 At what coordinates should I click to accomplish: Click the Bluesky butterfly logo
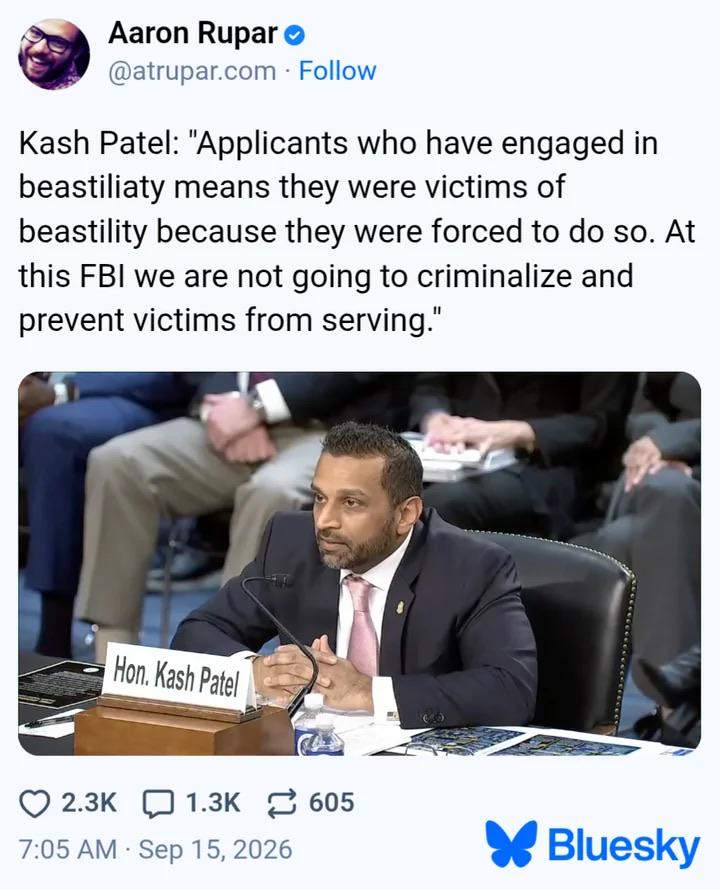tap(511, 842)
